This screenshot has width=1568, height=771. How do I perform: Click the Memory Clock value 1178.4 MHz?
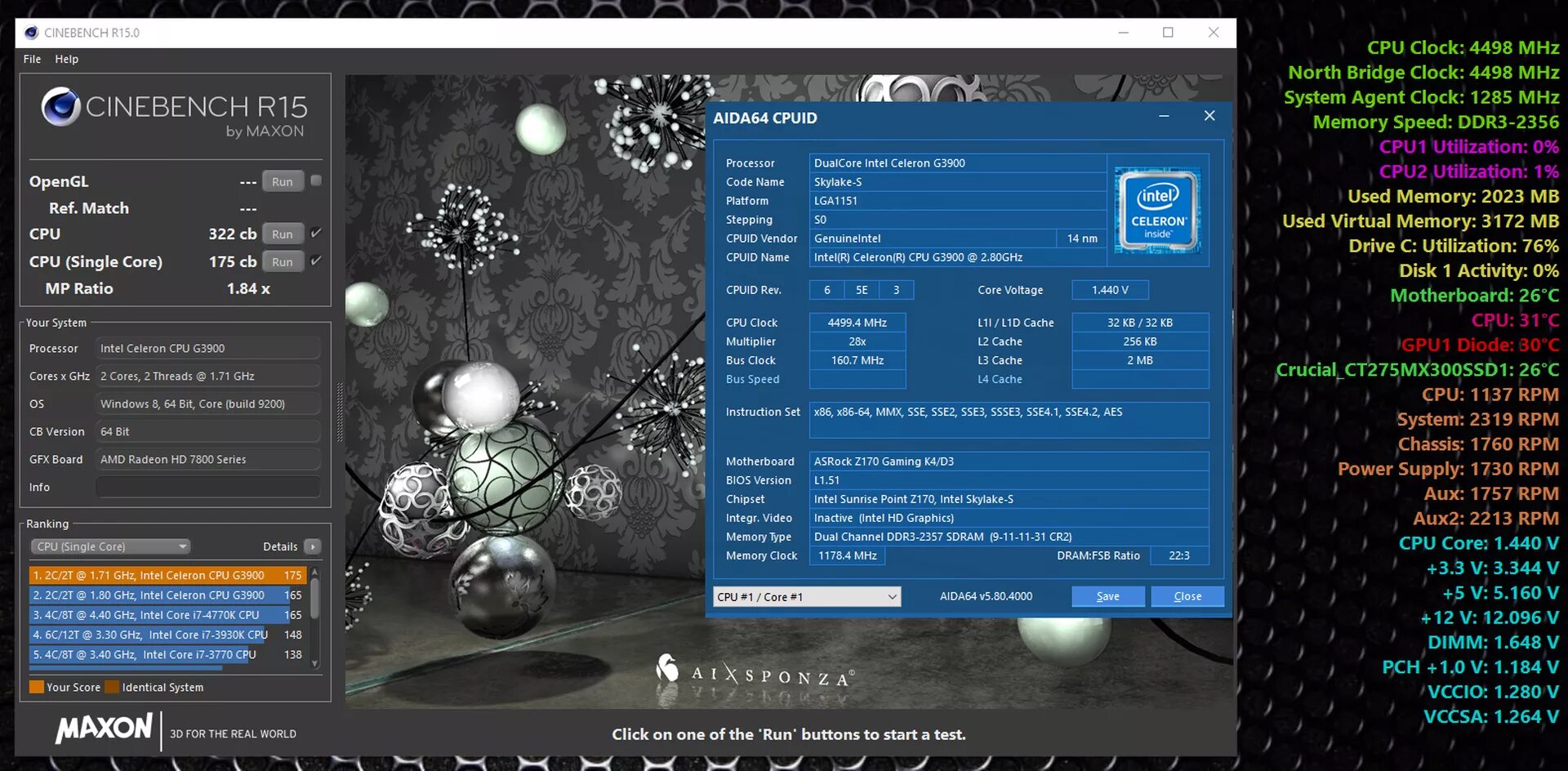pyautogui.click(x=848, y=555)
